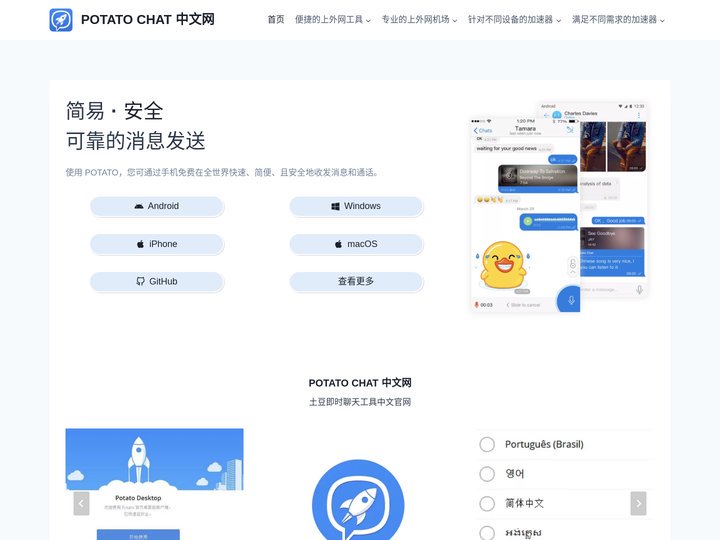720x540 pixels.
Task: Select the Khmer language radio option
Action: [x=487, y=533]
